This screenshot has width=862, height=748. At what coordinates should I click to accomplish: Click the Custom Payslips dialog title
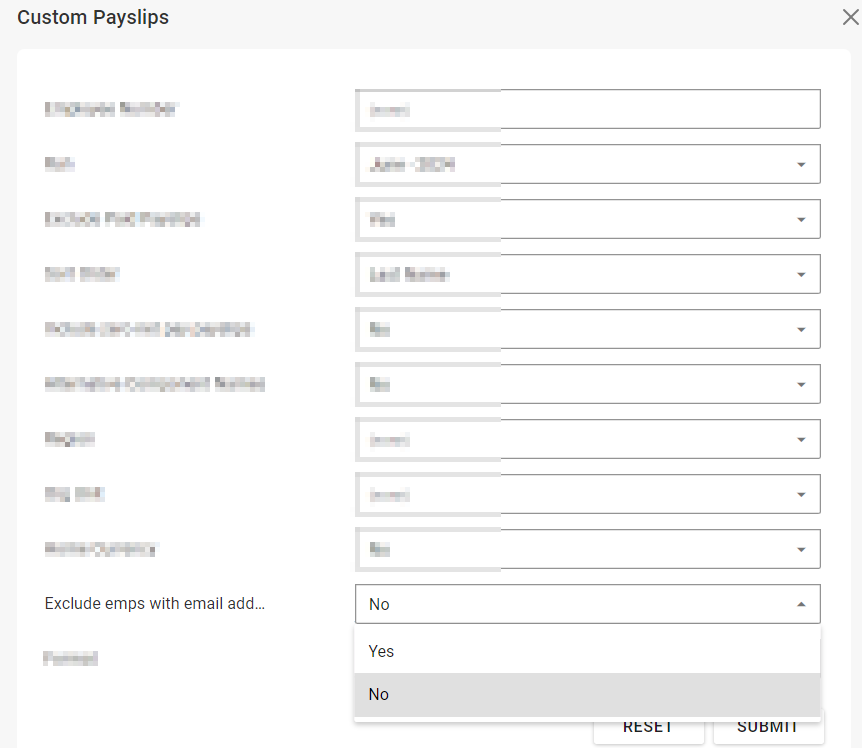click(93, 17)
